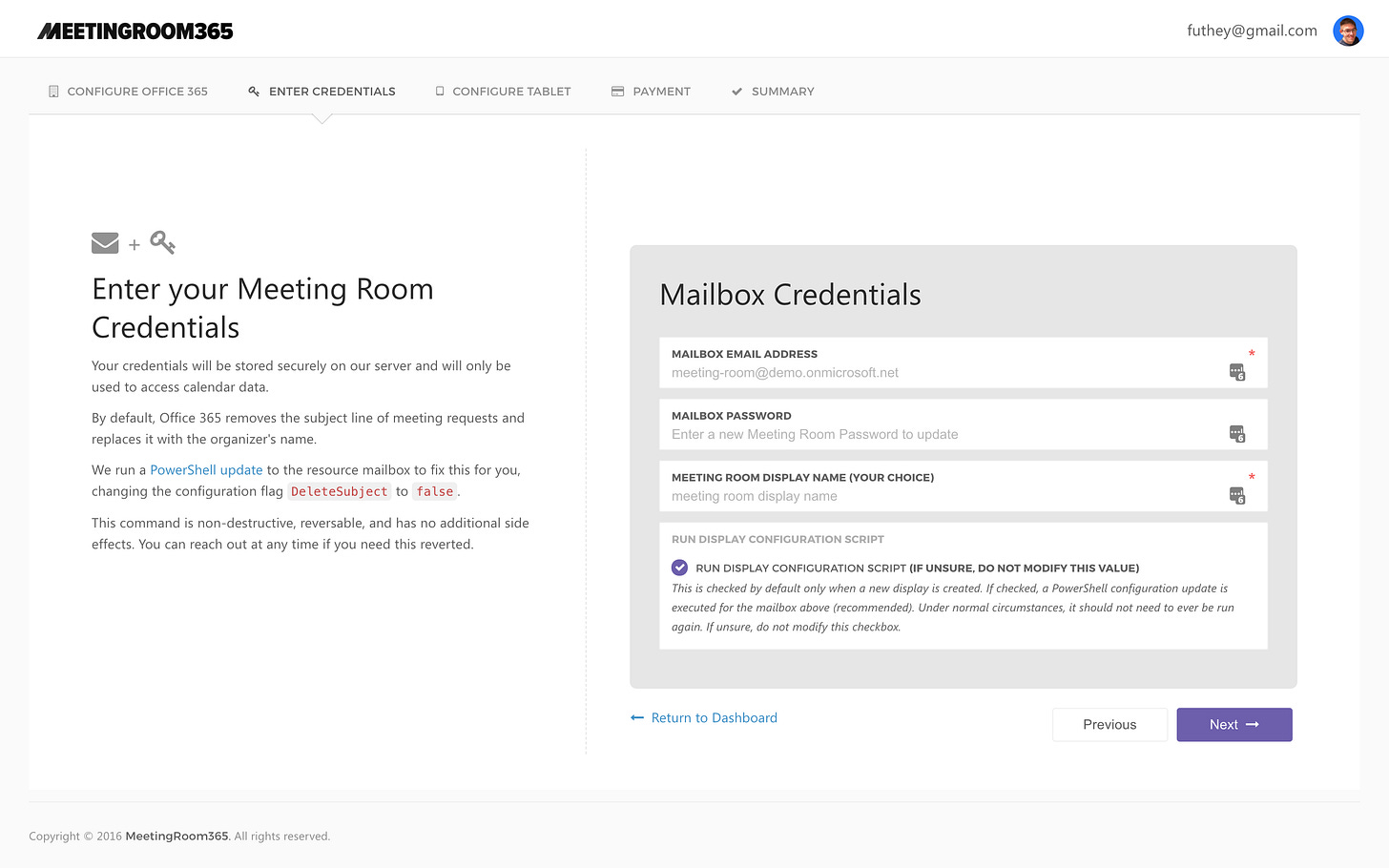Viewport: 1389px width, 868px height.
Task: Click password manager icon in display name field
Action: (1237, 496)
